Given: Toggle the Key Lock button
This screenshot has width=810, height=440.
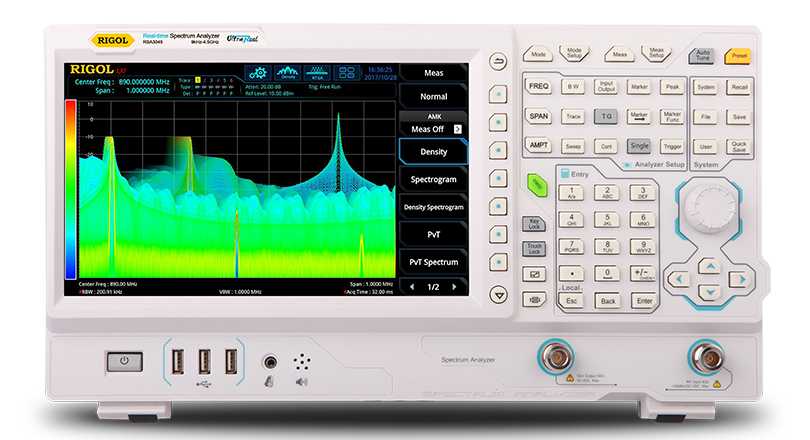Looking at the screenshot, I should tap(535, 224).
